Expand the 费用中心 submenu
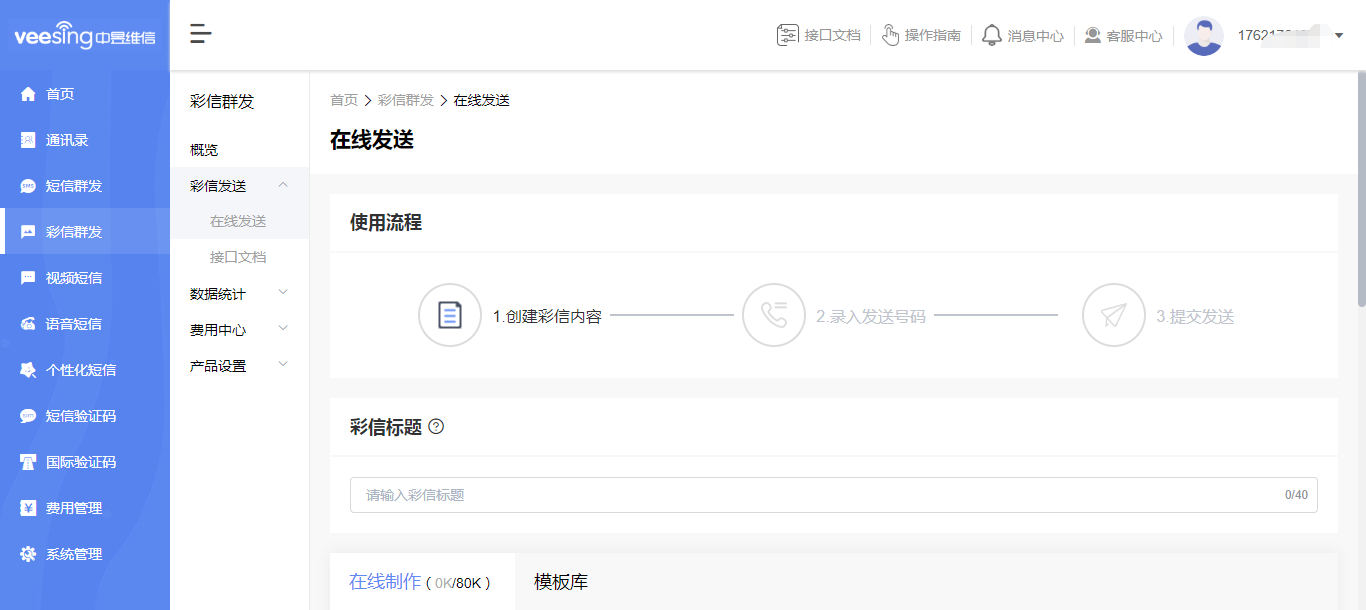The height and width of the screenshot is (610, 1366). [215, 329]
